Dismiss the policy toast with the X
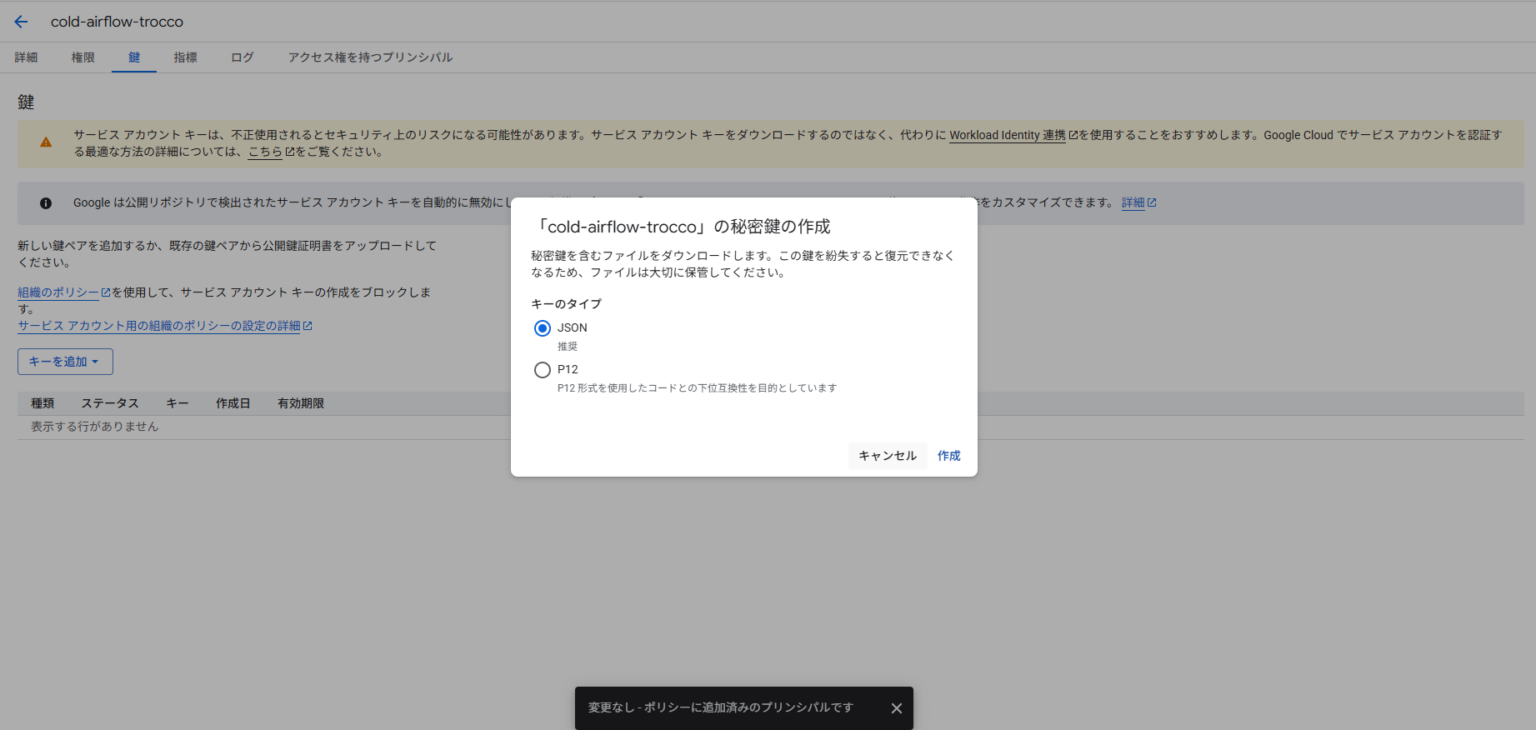The height and width of the screenshot is (730, 1536). click(x=896, y=708)
